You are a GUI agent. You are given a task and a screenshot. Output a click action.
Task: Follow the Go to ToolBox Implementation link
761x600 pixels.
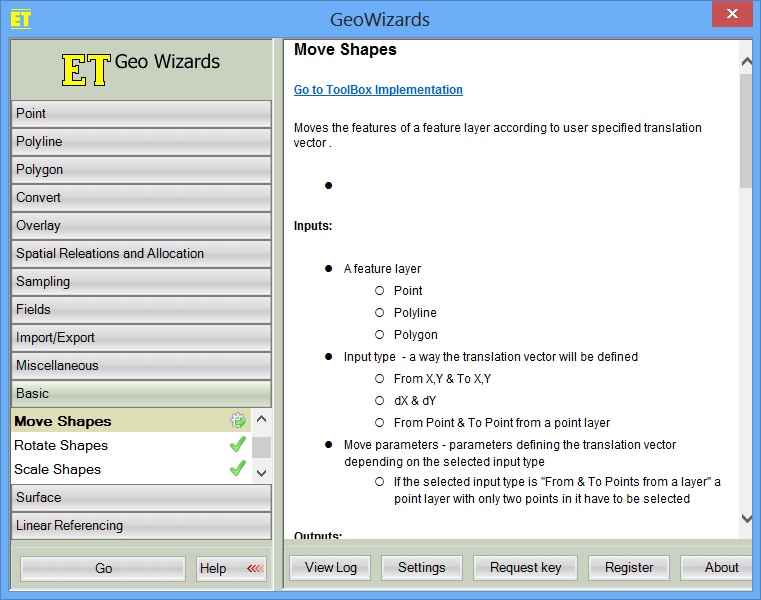point(378,90)
